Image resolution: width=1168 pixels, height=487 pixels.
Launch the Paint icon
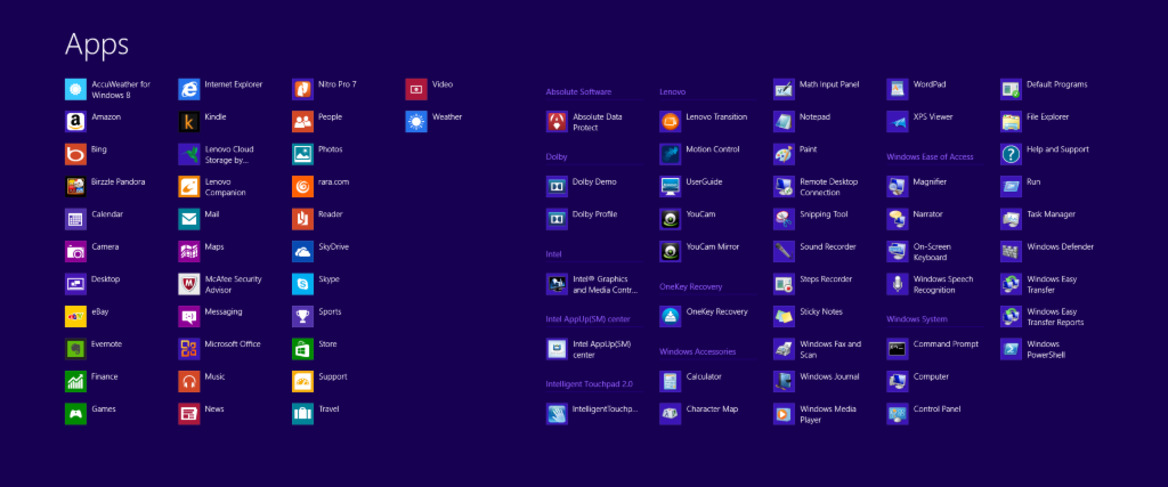coord(784,154)
